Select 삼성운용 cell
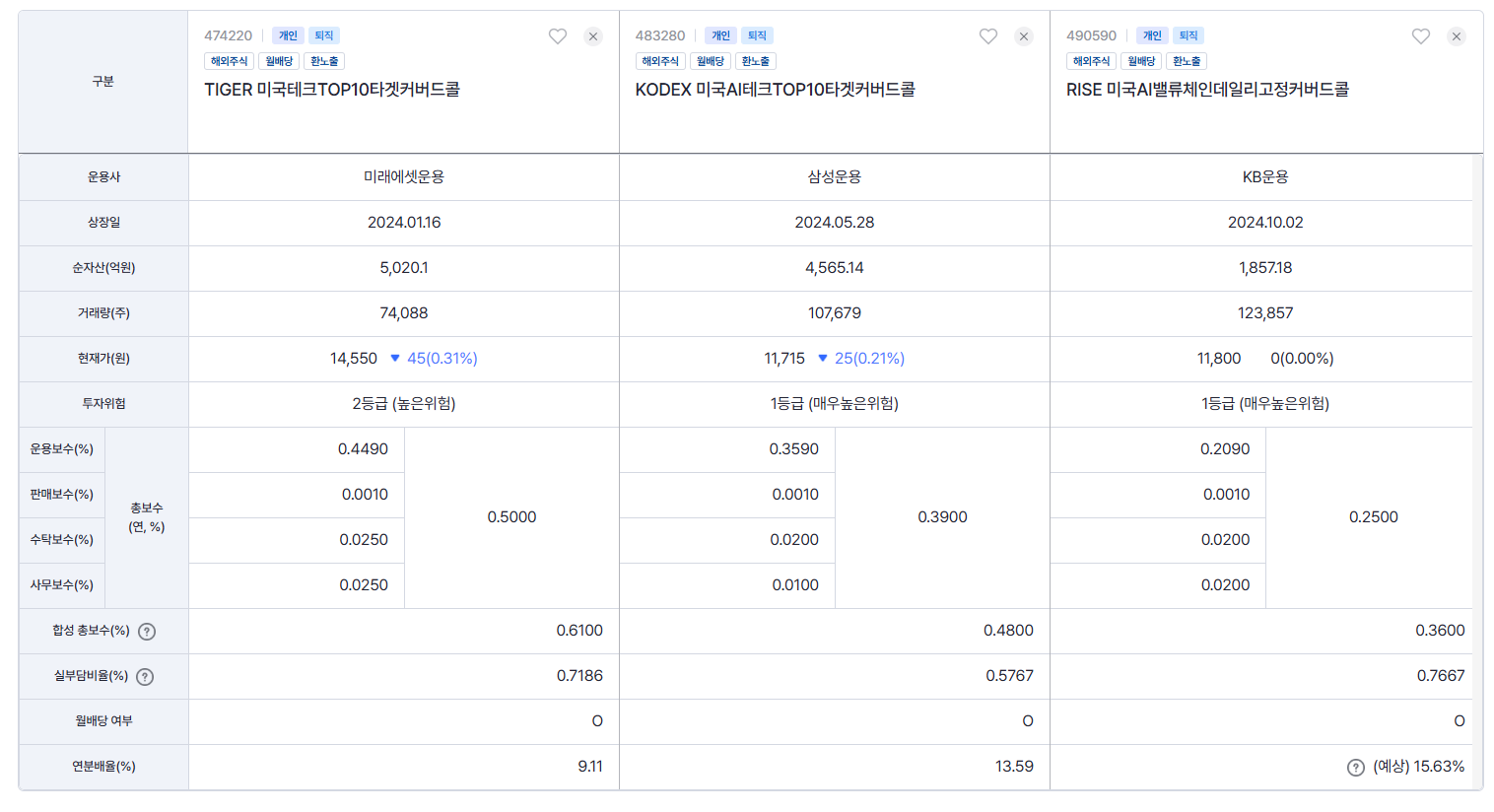Screen dimensions: 1494x812 (835, 177)
